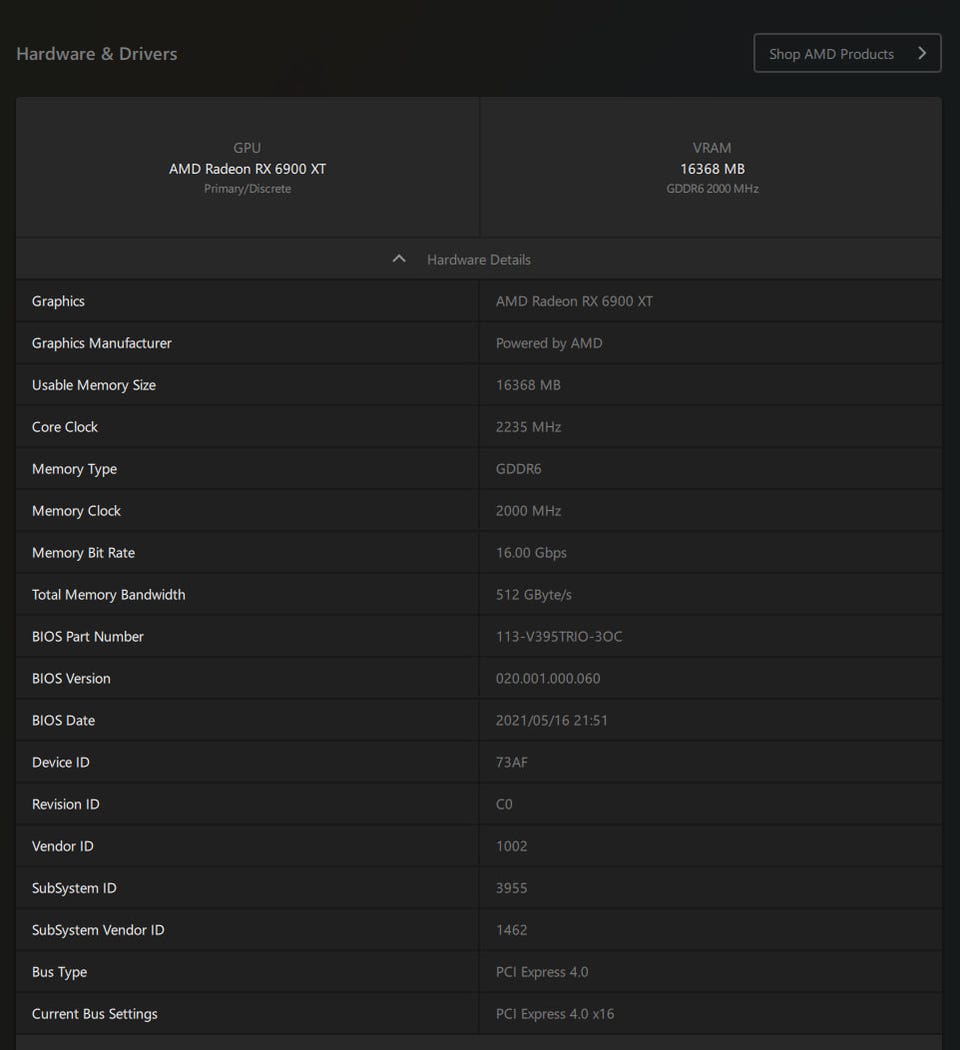960x1050 pixels.
Task: Select the Memory Clock label
Action: tap(76, 510)
